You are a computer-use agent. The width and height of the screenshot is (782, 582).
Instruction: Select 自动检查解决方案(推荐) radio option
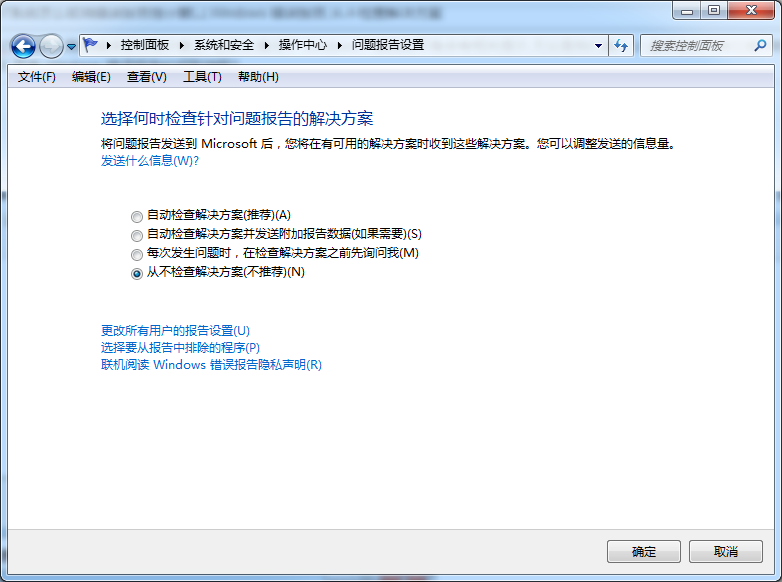(x=137, y=216)
